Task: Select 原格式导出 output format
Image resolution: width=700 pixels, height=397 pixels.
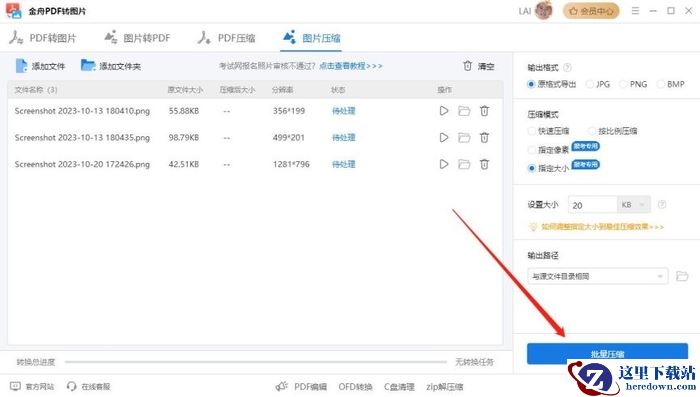Action: tap(552, 84)
